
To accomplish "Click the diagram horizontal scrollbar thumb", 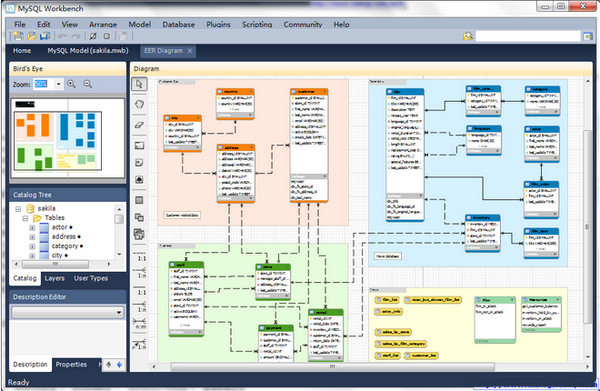I will [x=333, y=367].
